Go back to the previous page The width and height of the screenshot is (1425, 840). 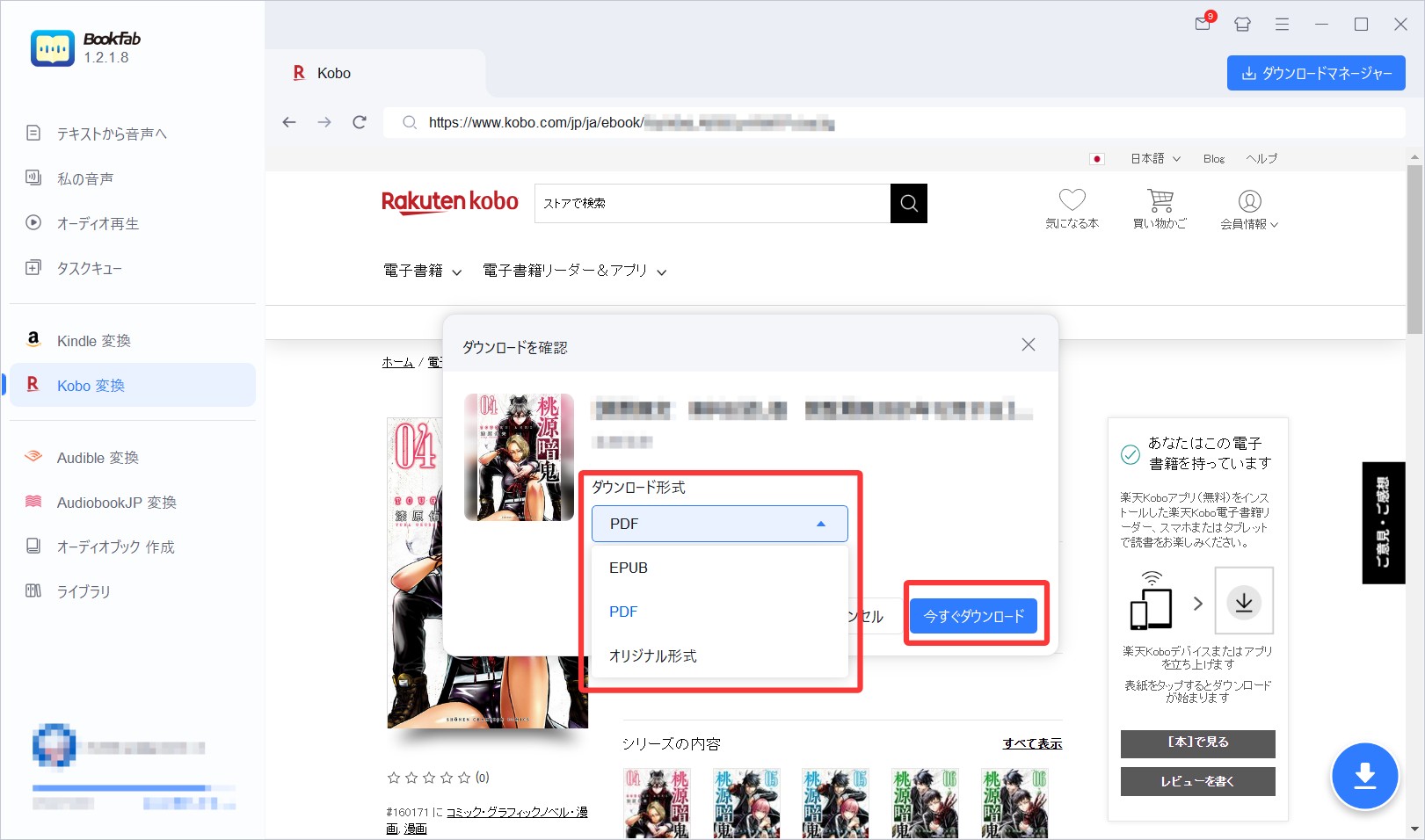[289, 122]
